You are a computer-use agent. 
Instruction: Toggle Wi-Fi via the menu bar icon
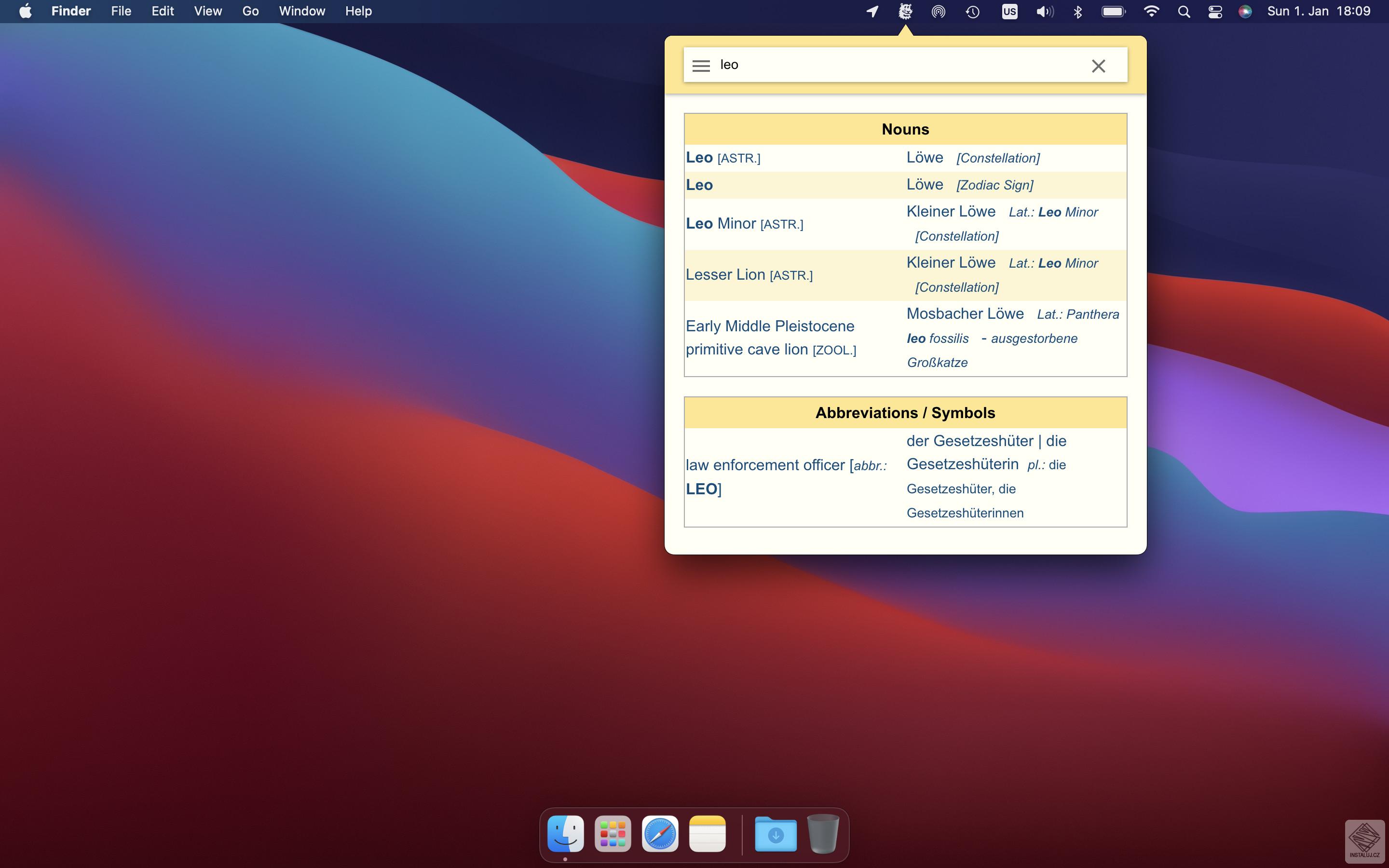(1152, 11)
